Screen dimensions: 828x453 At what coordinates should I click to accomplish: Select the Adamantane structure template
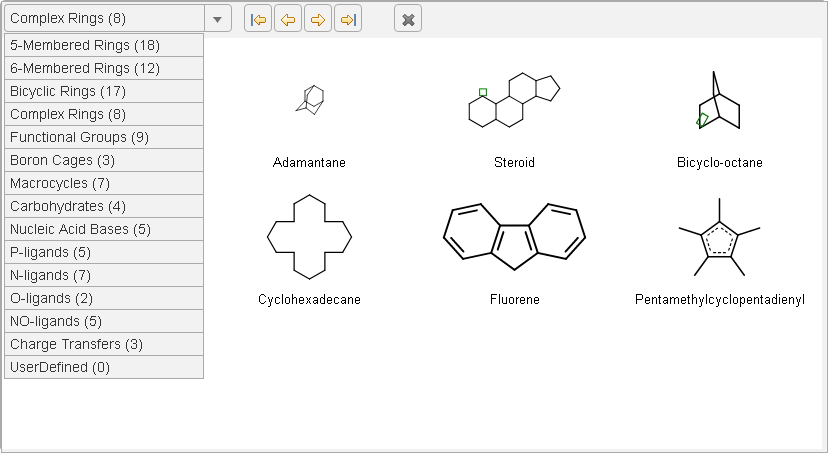309,100
